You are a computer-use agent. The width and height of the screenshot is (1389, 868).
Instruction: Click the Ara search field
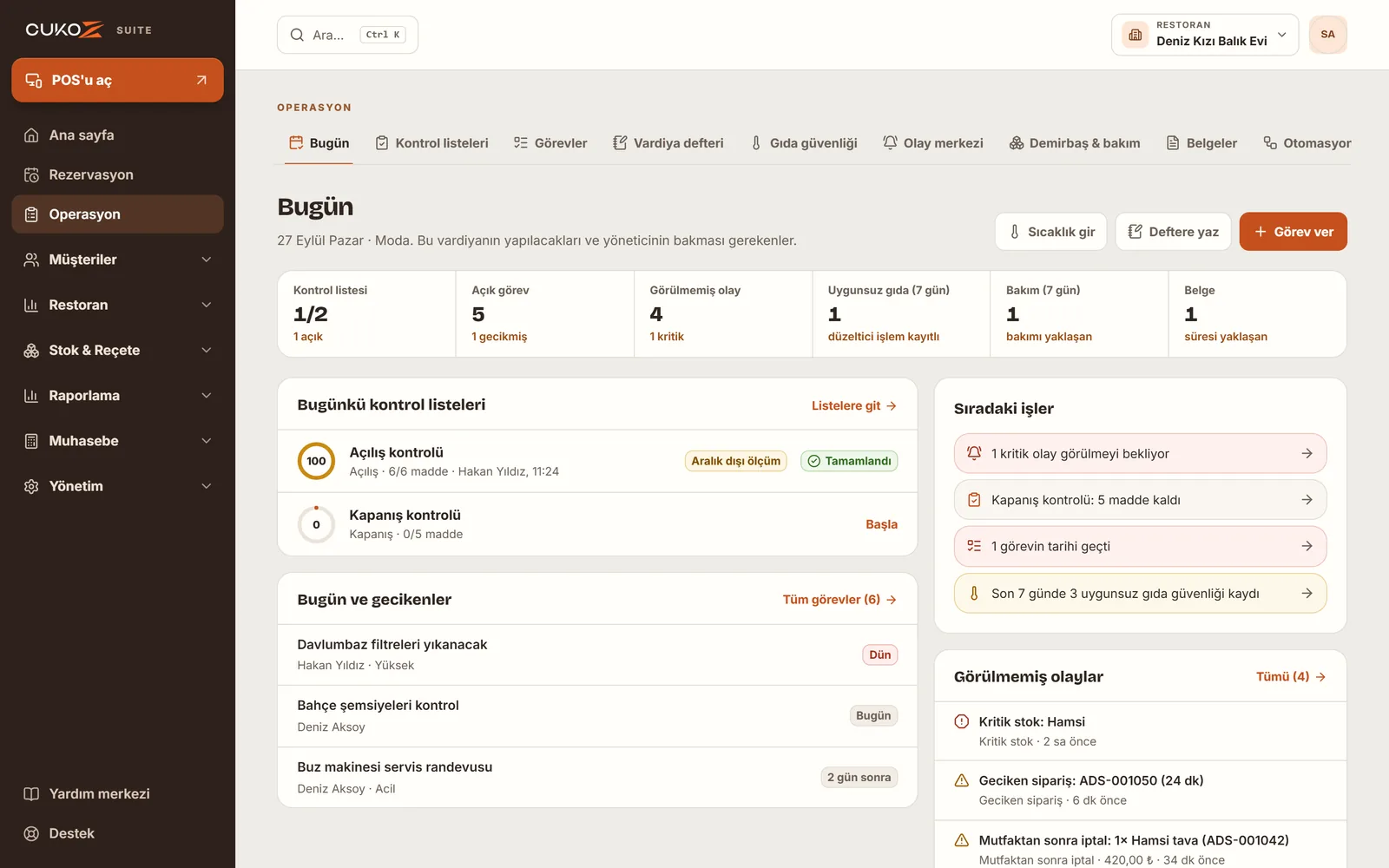pos(347,35)
